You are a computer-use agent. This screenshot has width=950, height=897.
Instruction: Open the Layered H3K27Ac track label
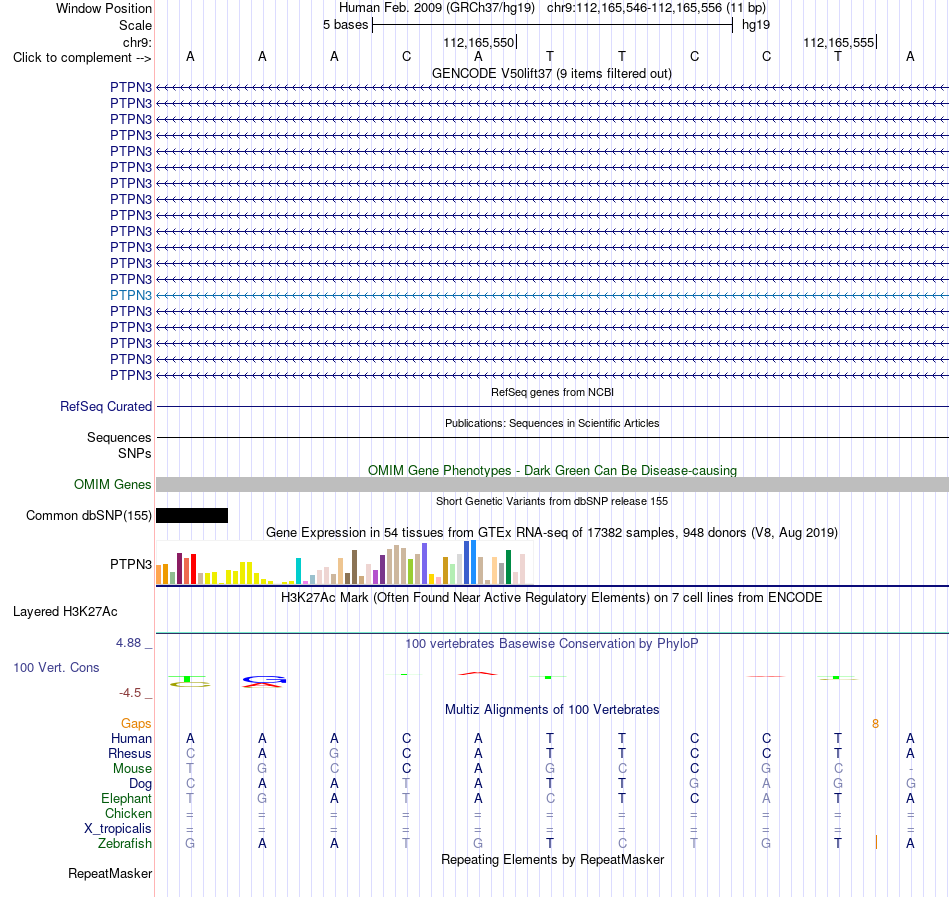[x=65, y=612]
